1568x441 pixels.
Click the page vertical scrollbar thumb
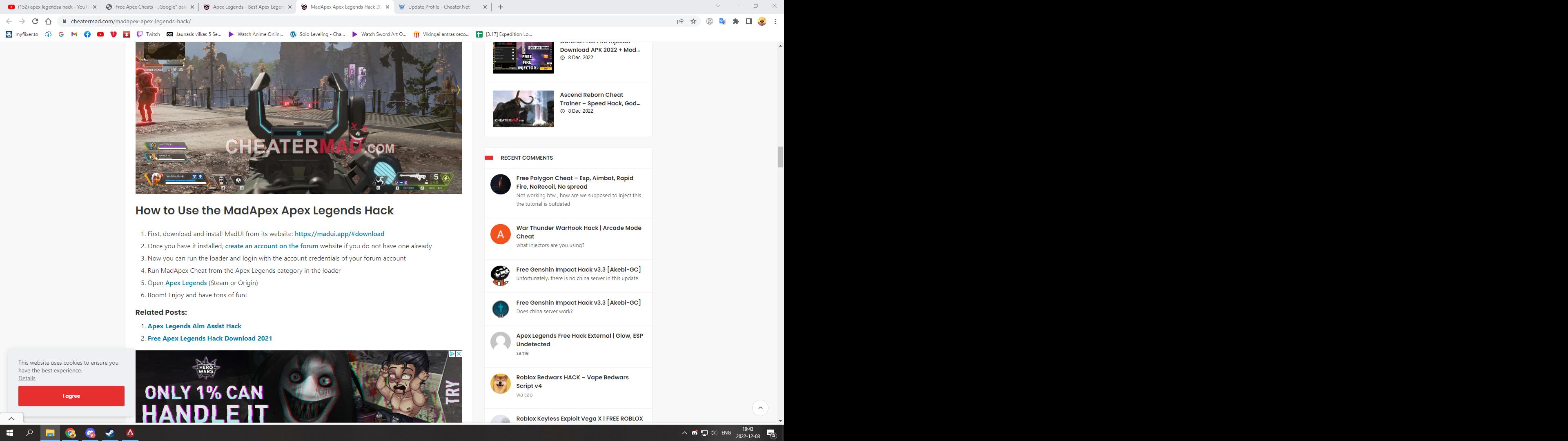coord(780,157)
